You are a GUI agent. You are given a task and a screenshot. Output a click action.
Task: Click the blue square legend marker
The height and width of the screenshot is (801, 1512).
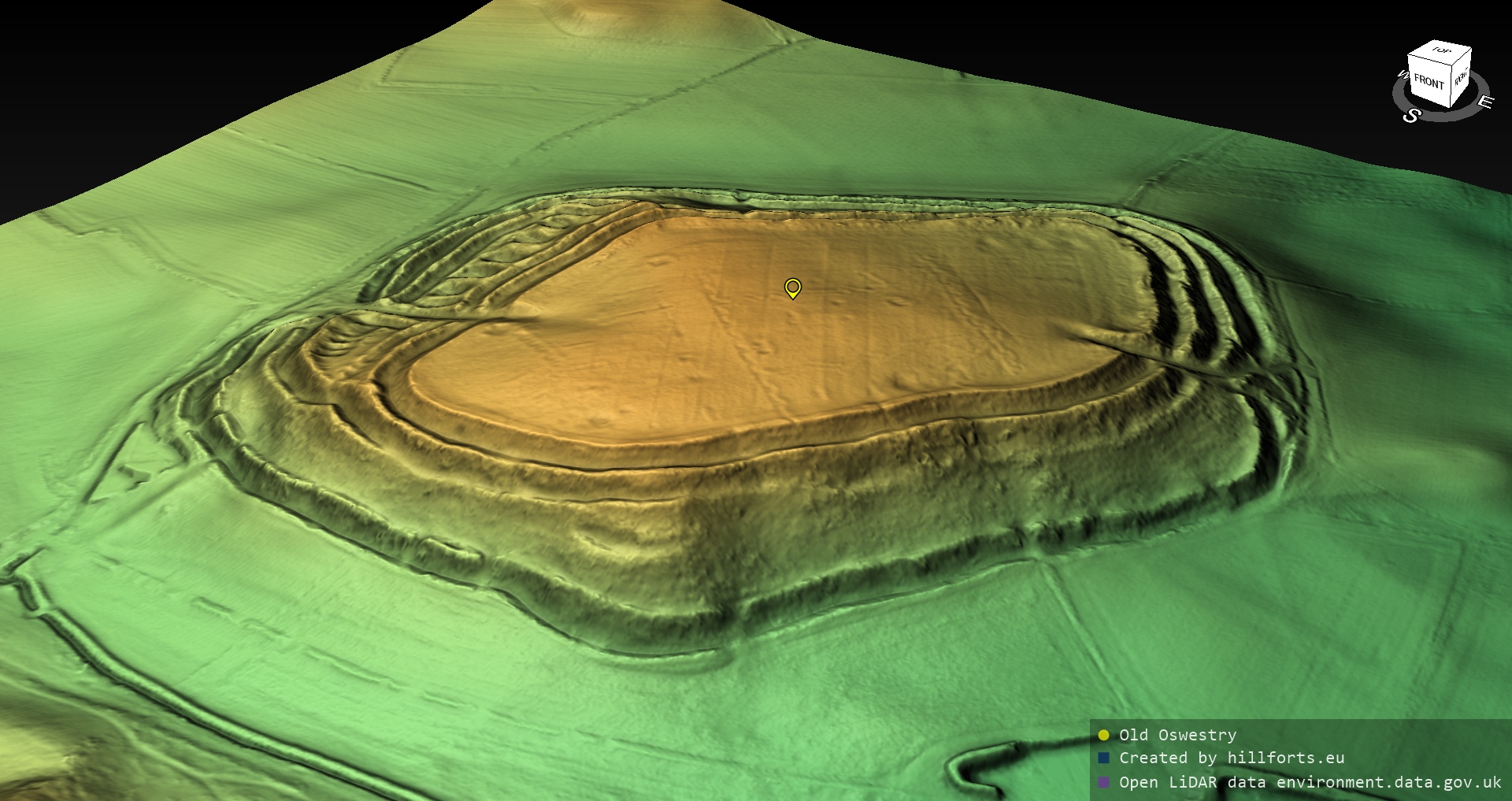click(x=1103, y=758)
